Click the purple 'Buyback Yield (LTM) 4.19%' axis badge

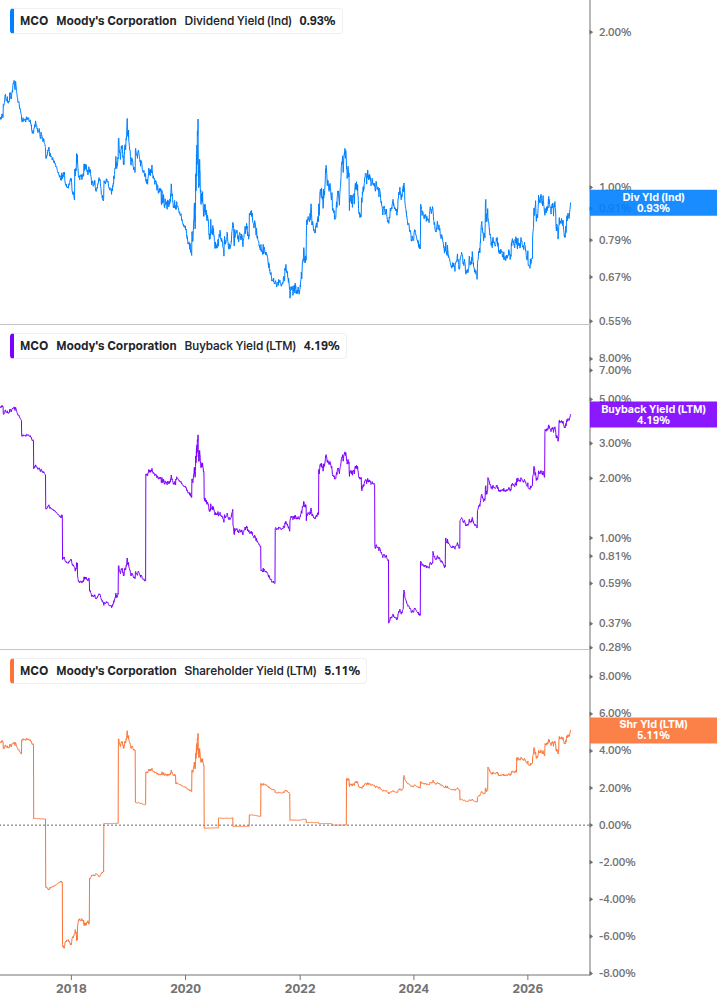pyautogui.click(x=654, y=415)
